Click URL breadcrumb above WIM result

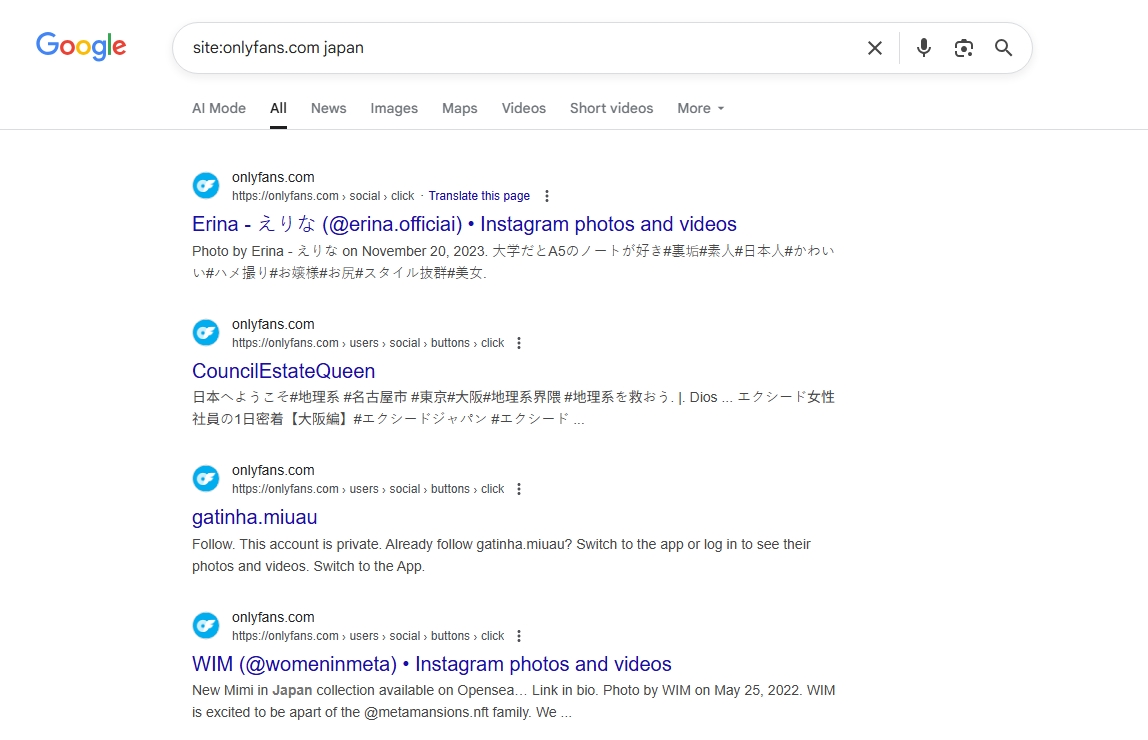point(368,636)
